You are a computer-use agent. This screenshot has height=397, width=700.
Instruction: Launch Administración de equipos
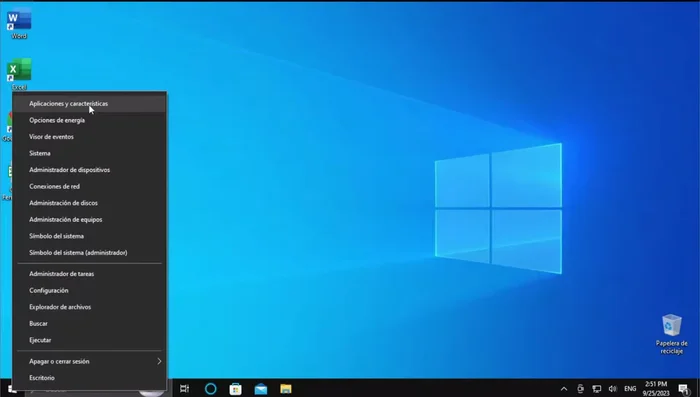coord(89,219)
